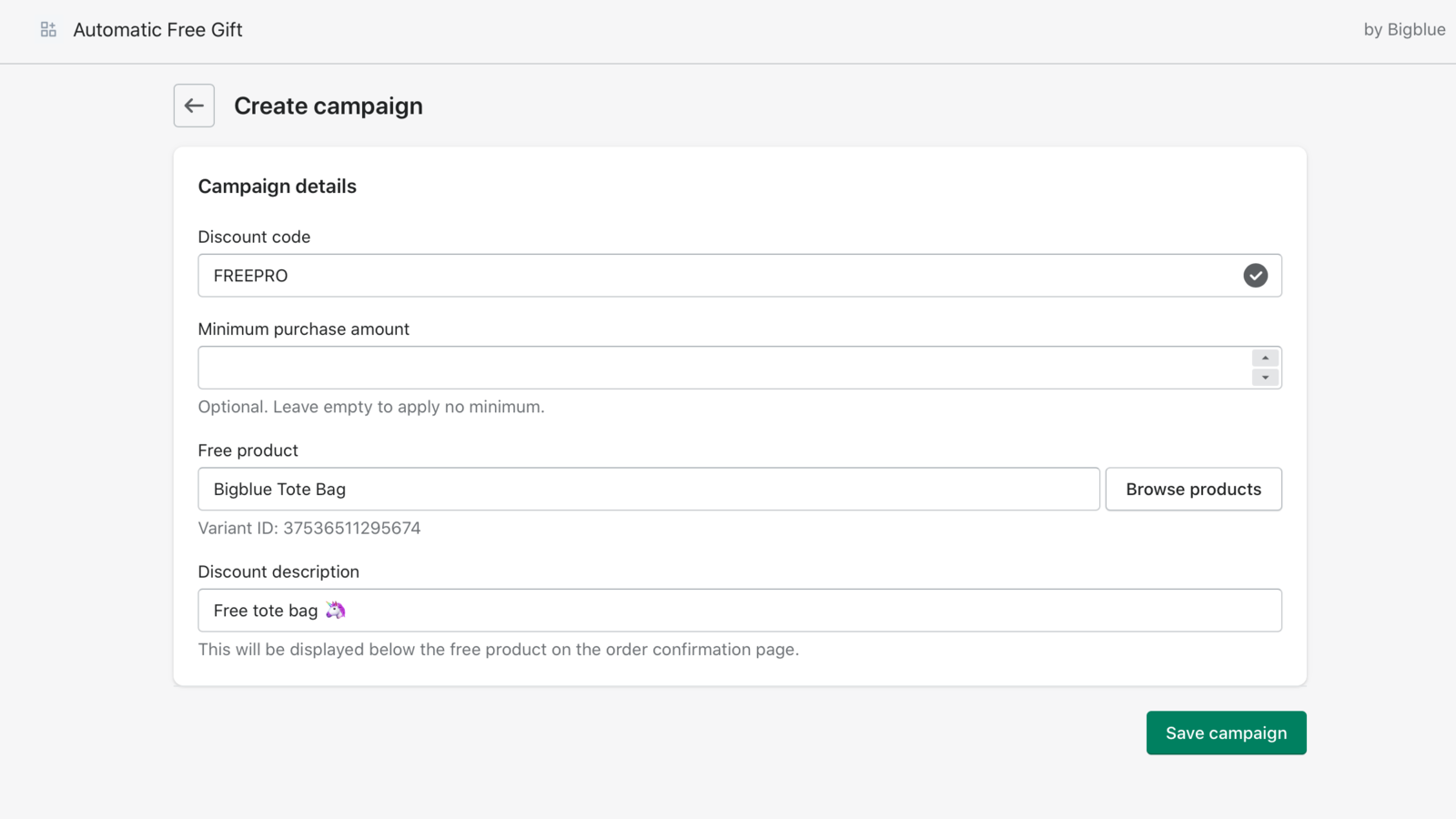Select the FREEPRO discount code field
The width and height of the screenshot is (1456, 819).
tap(637, 275)
